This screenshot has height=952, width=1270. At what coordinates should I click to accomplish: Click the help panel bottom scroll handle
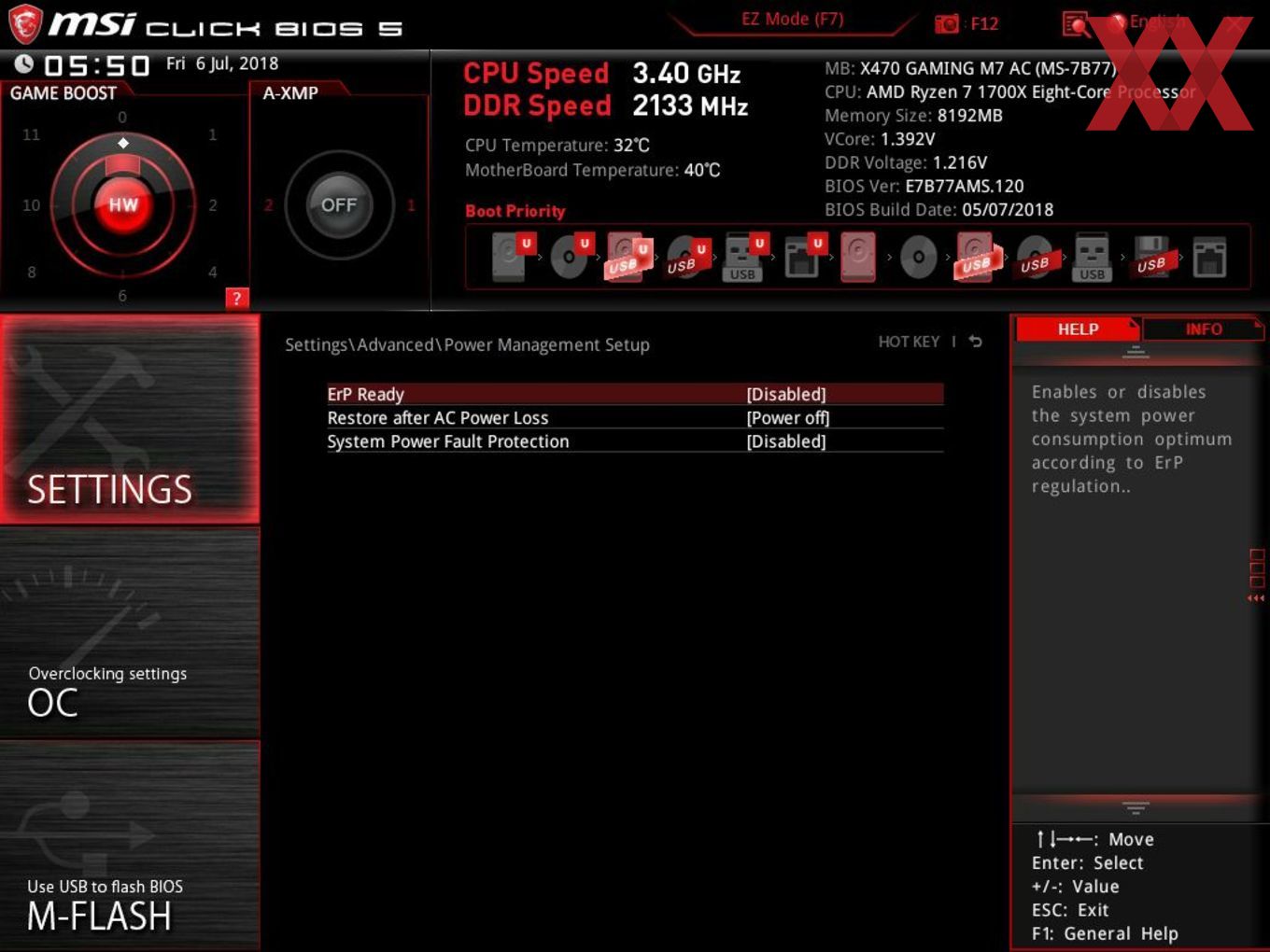coord(1136,806)
